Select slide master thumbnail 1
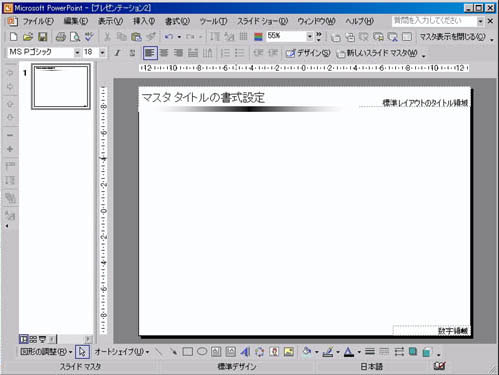Viewport: 499px width, 375px height. coord(61,86)
